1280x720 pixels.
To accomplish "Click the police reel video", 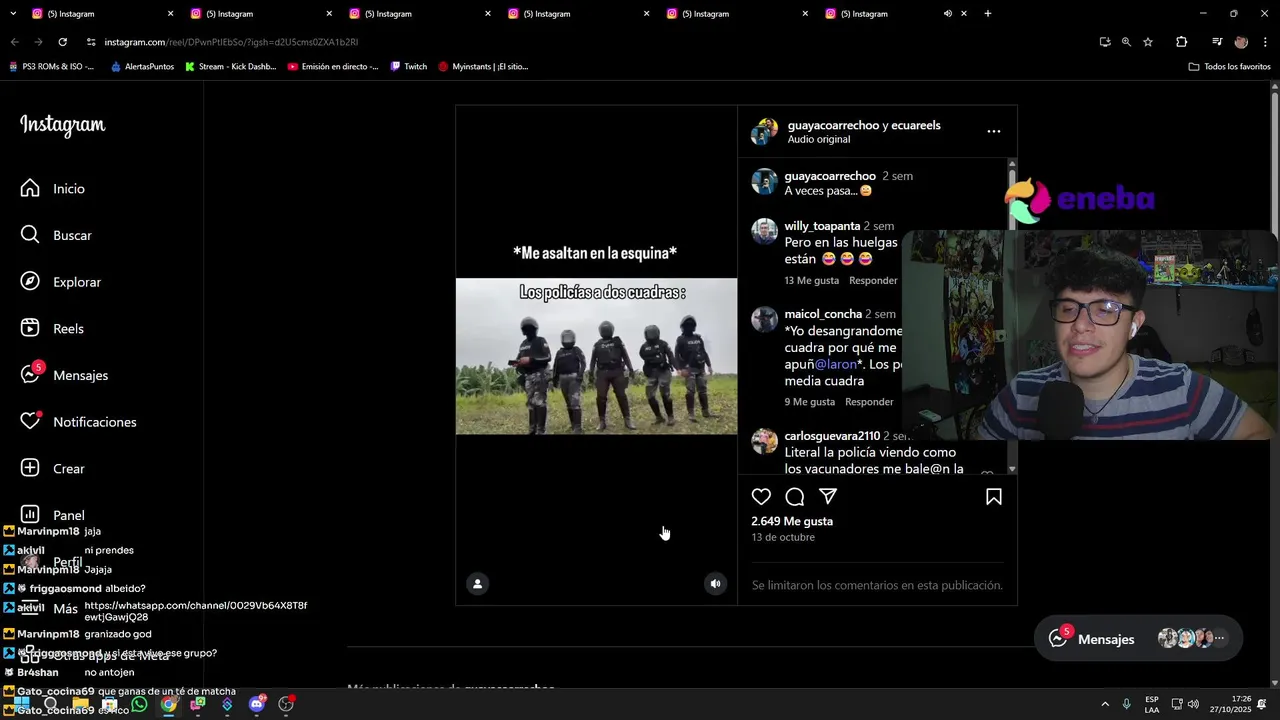I will (596, 356).
